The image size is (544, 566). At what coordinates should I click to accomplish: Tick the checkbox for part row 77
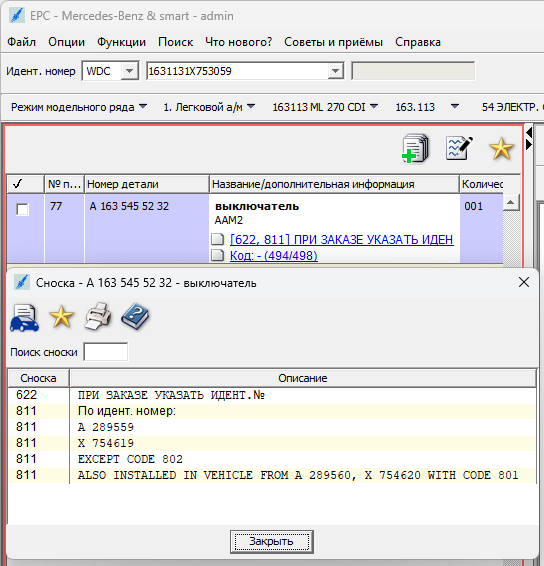pos(22,209)
